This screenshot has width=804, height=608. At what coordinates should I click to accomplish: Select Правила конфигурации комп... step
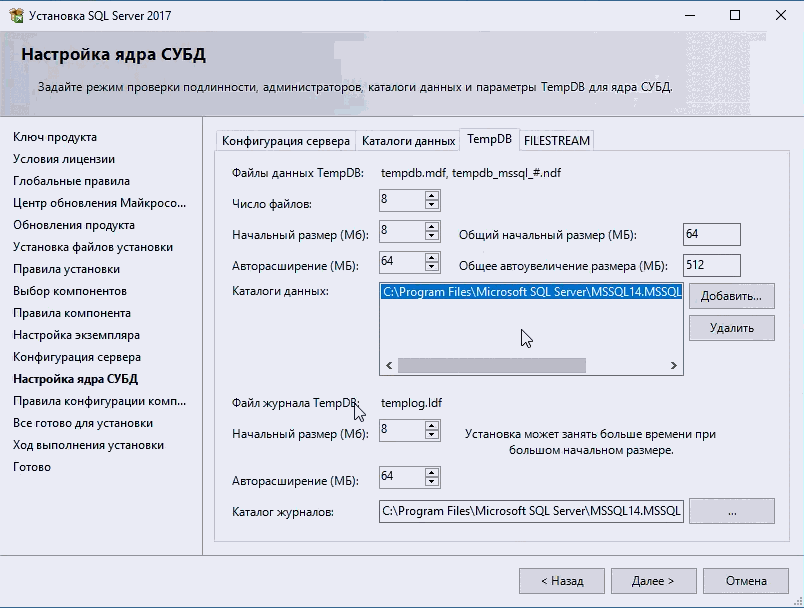[99, 401]
